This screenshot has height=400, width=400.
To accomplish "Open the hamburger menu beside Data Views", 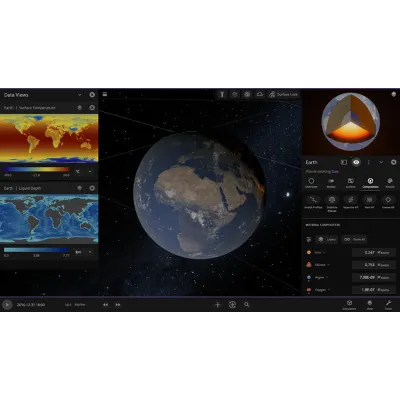I will (x=105, y=94).
